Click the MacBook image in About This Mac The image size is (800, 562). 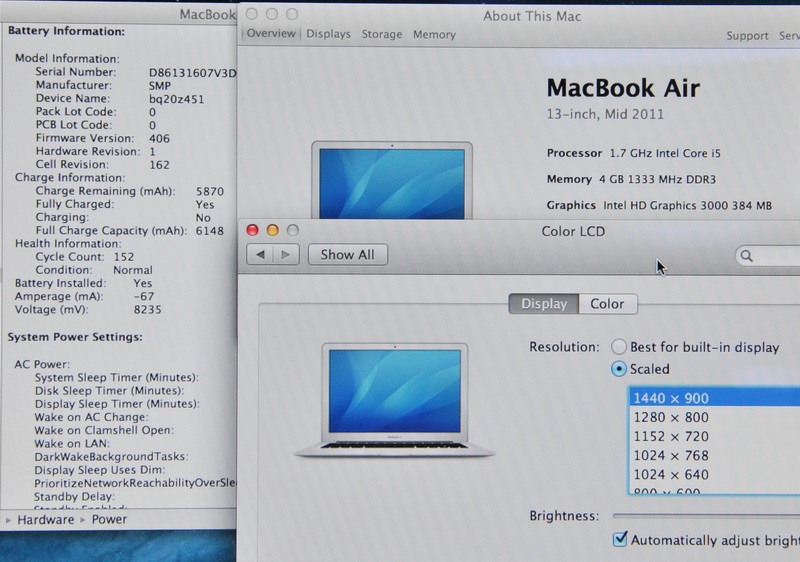pyautogui.click(x=392, y=181)
